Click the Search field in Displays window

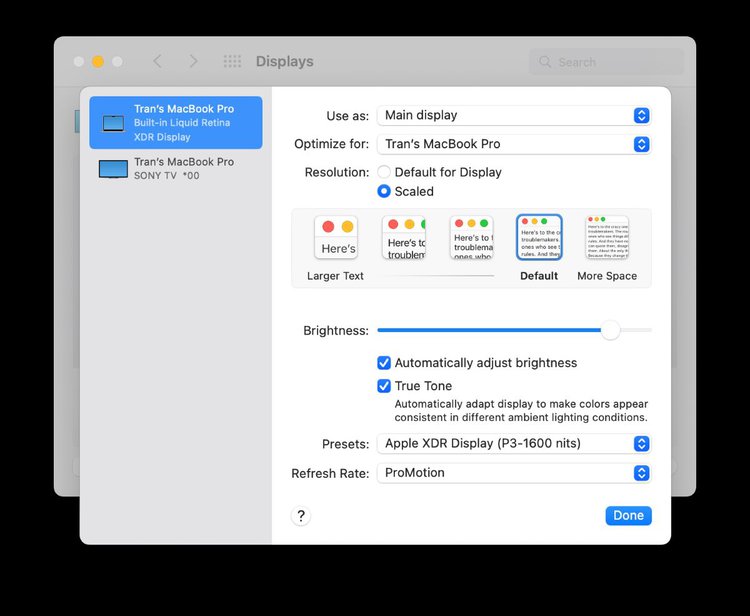click(607, 62)
